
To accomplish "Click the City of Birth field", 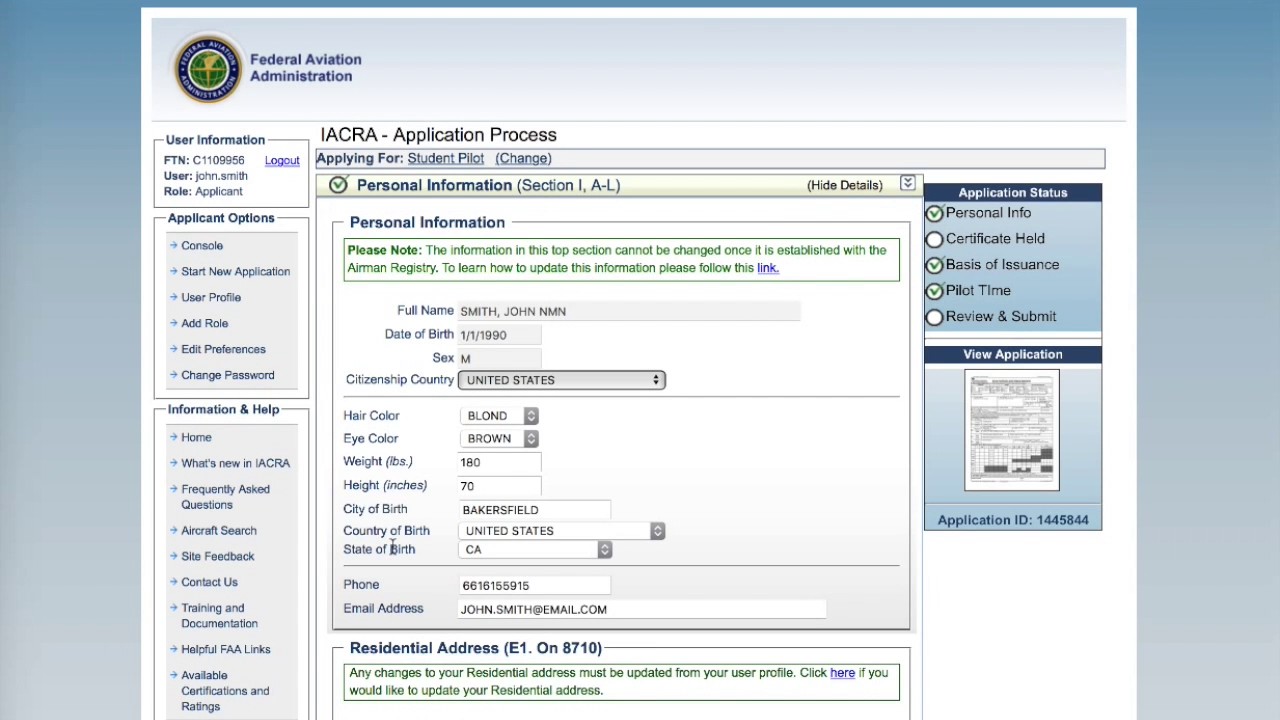I will (x=535, y=510).
